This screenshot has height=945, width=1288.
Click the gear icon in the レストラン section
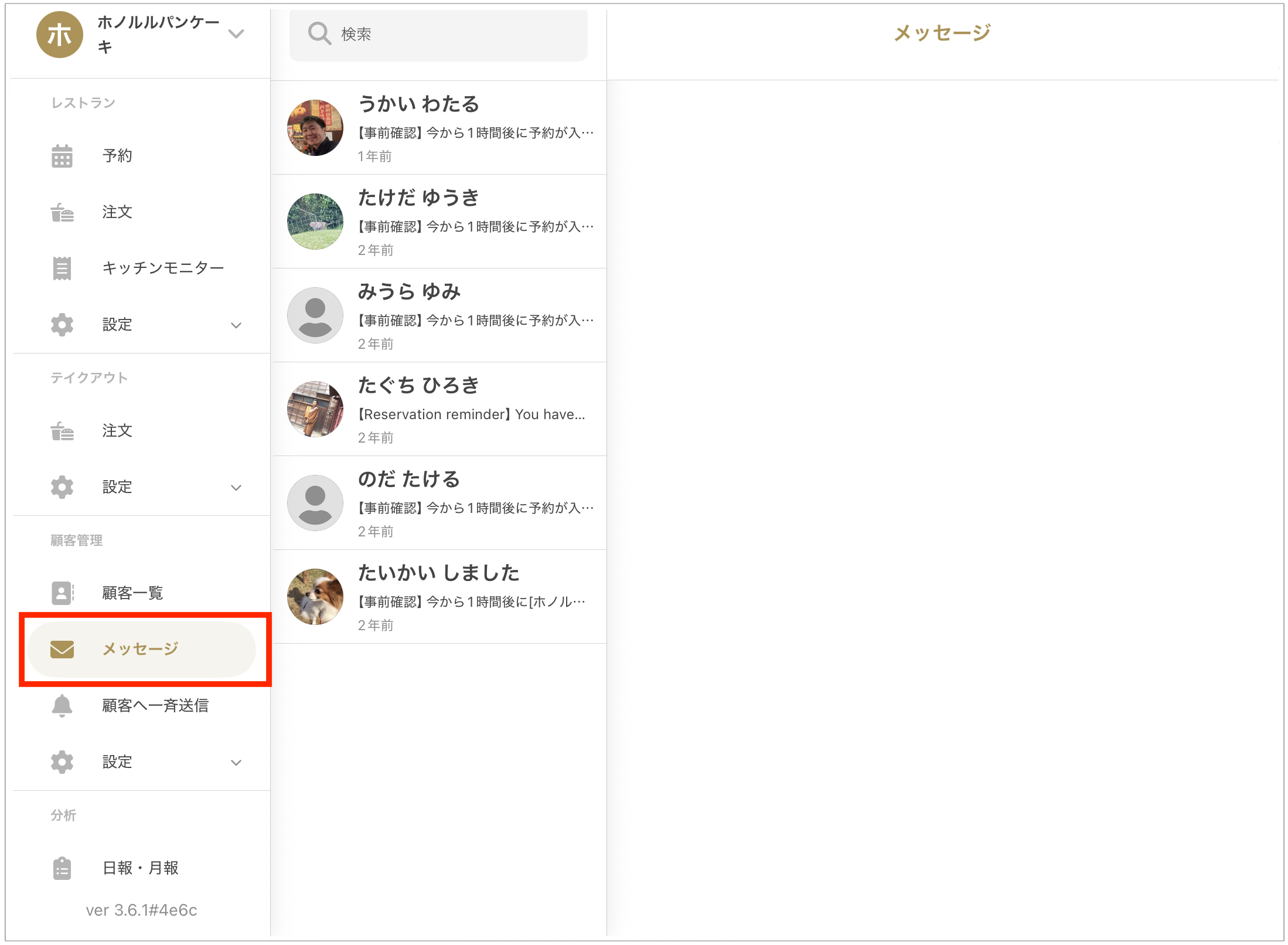pos(62,325)
